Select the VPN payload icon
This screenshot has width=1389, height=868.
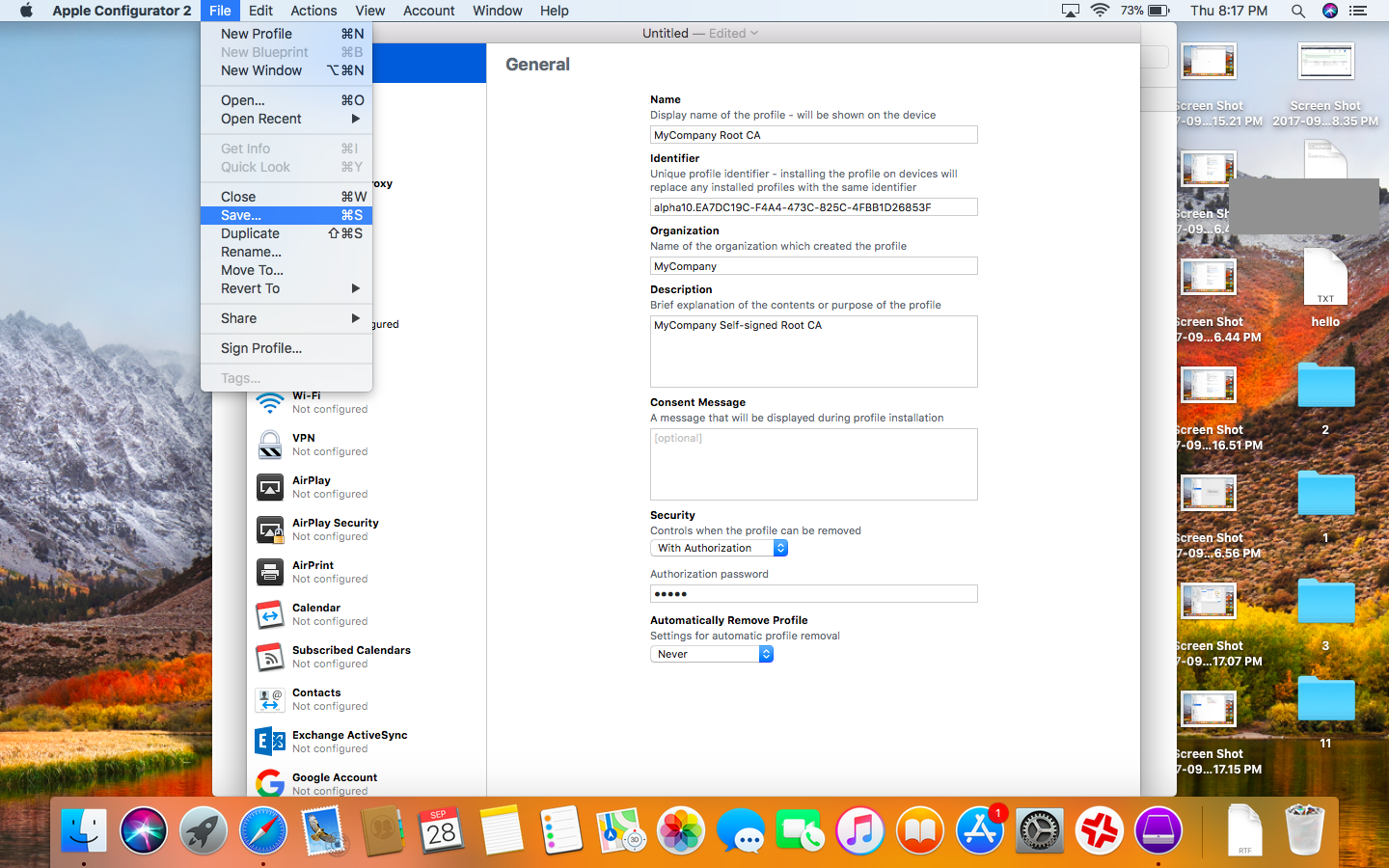coord(270,445)
